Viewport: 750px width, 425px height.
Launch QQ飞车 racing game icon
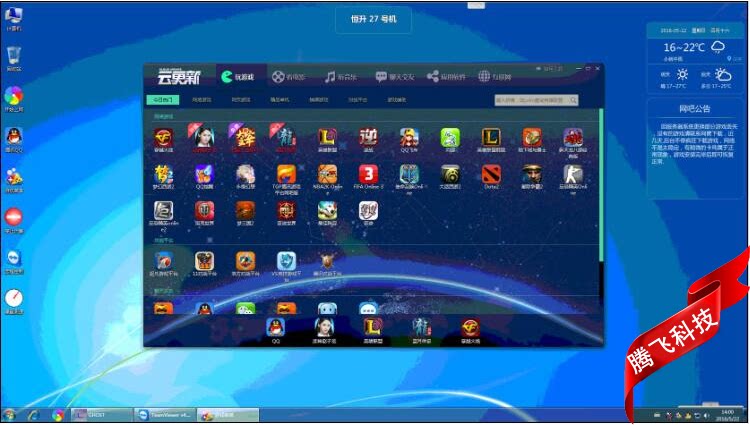[x=409, y=140]
